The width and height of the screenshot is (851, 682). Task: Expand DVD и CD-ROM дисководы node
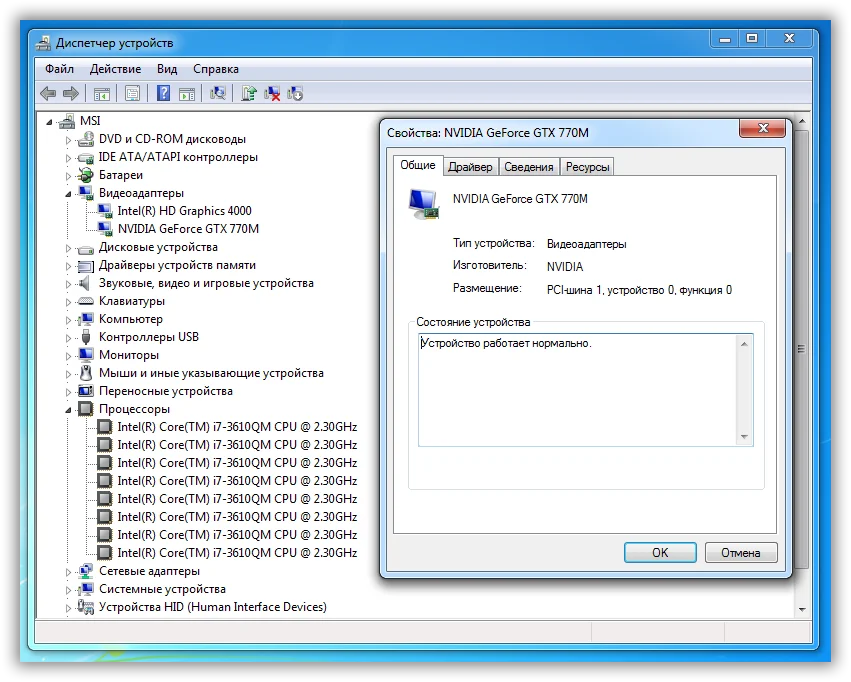tap(68, 141)
